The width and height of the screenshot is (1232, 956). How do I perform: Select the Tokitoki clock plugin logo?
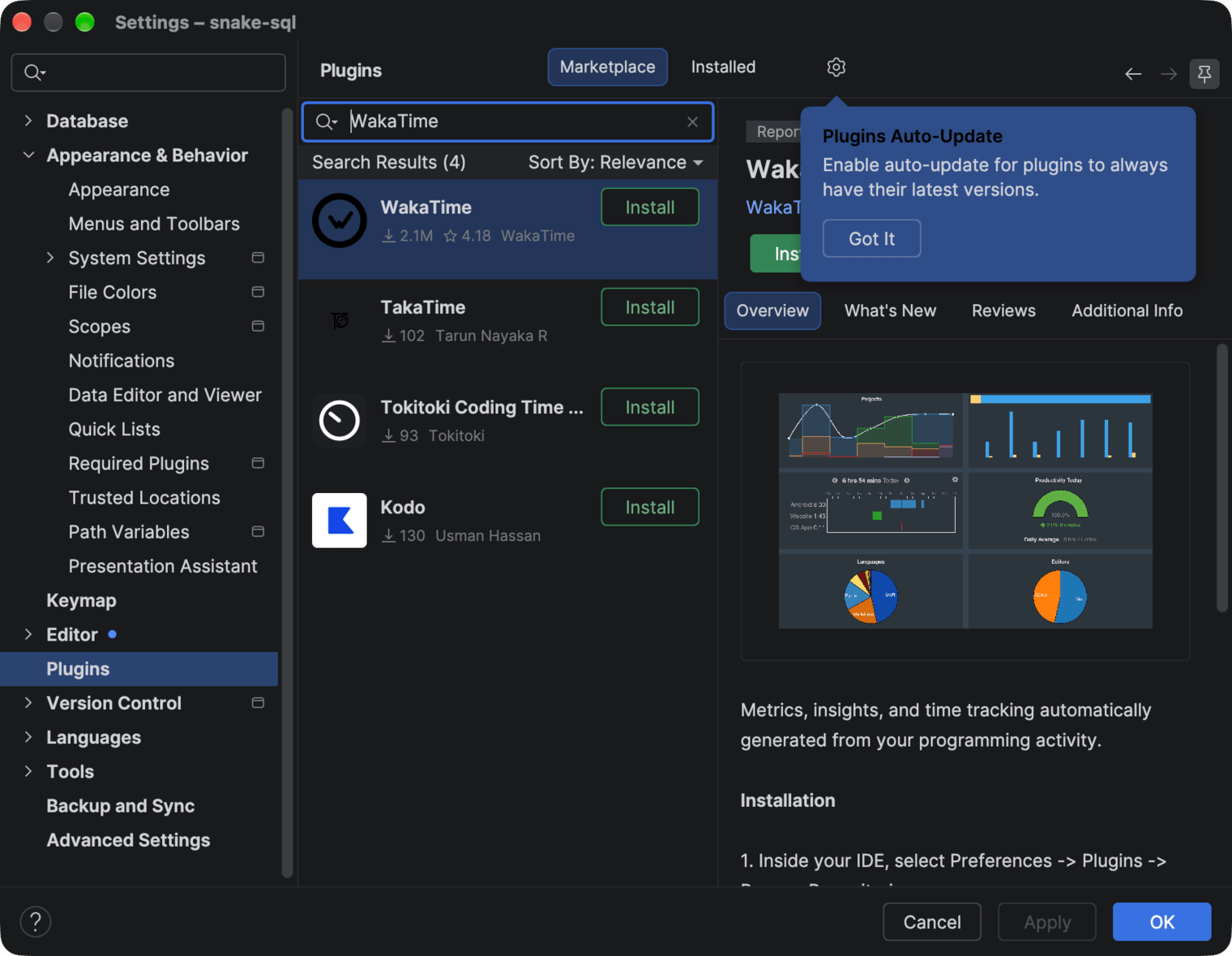tap(339, 420)
